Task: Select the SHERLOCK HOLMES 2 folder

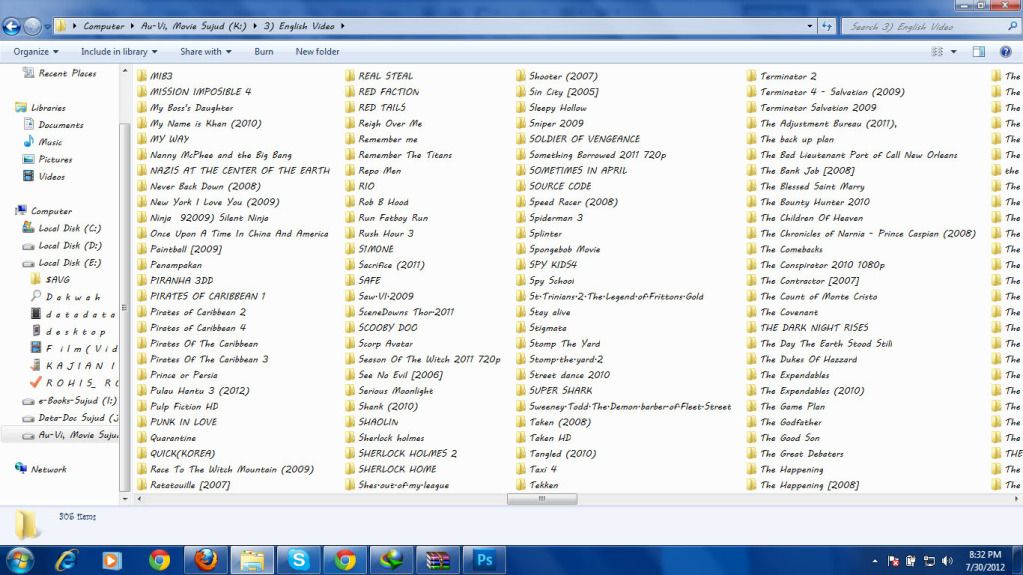Action: (x=407, y=454)
